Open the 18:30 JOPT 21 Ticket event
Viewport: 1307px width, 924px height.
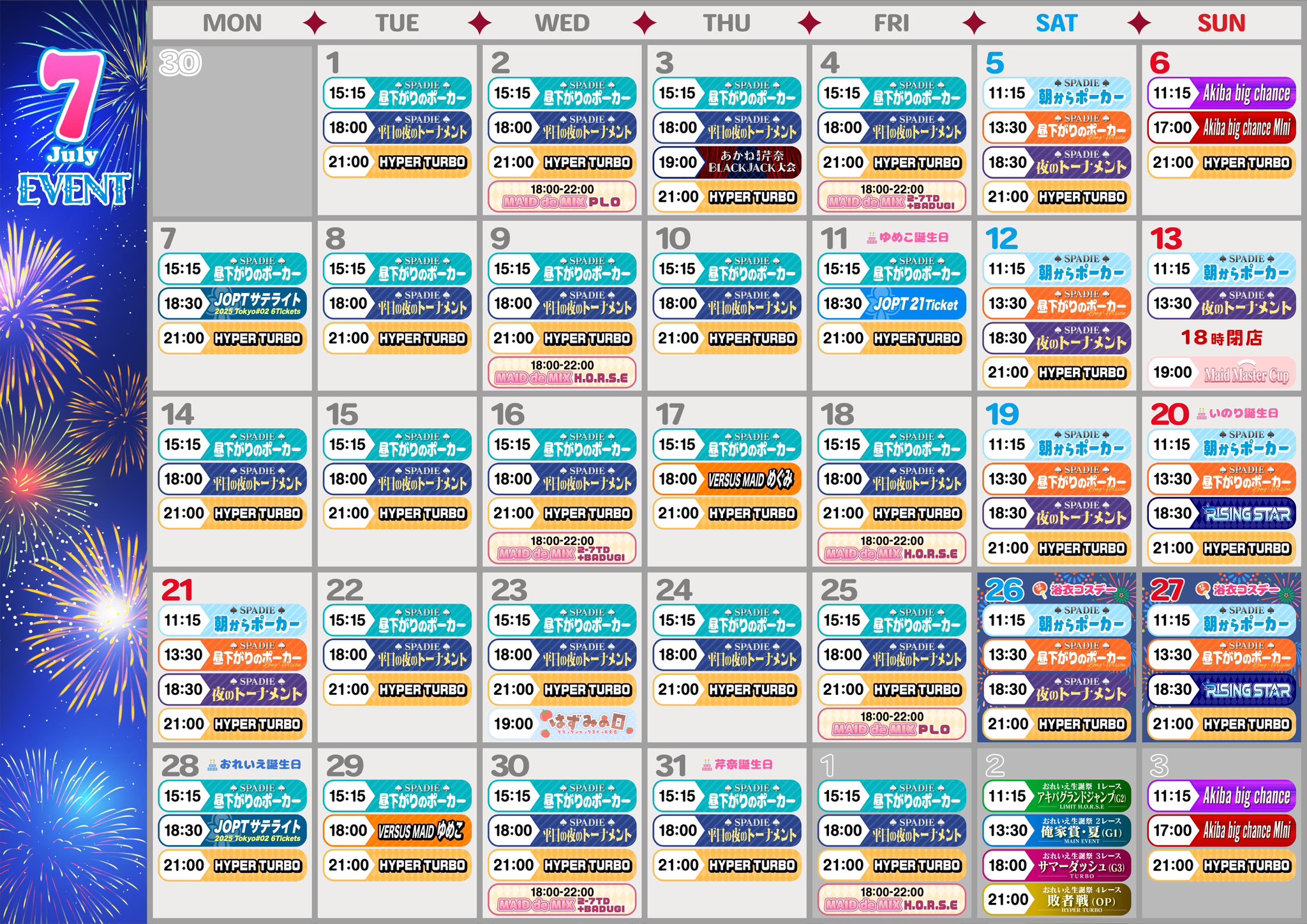click(x=892, y=304)
